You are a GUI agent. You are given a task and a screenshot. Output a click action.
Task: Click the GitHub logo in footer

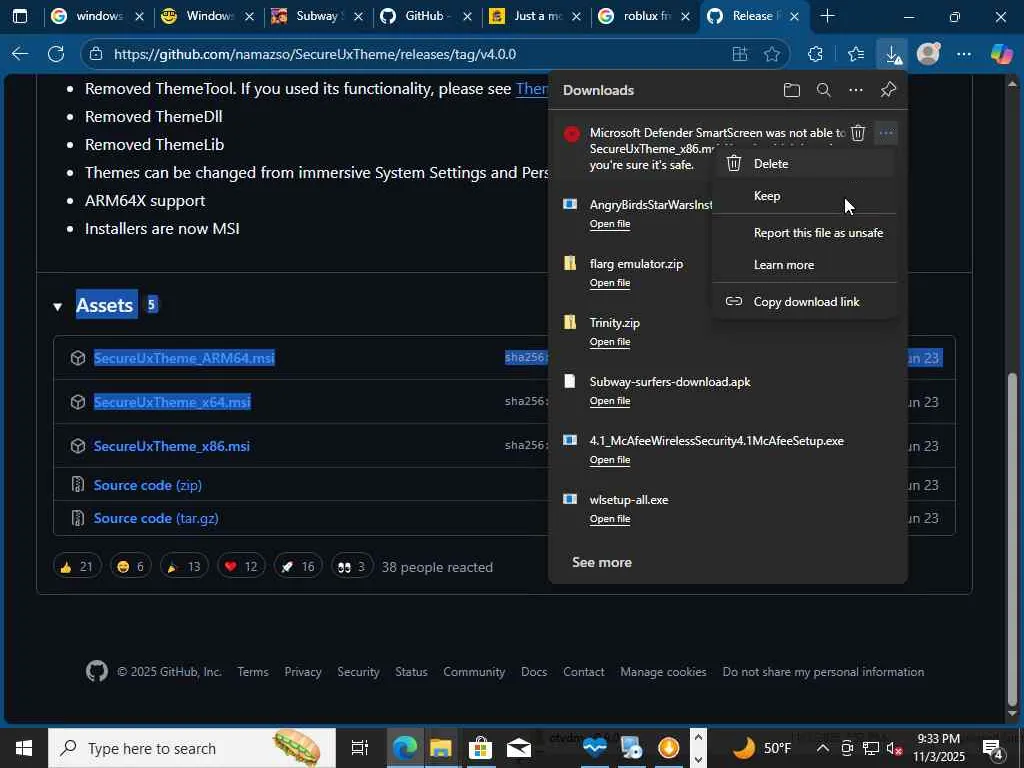(x=97, y=671)
